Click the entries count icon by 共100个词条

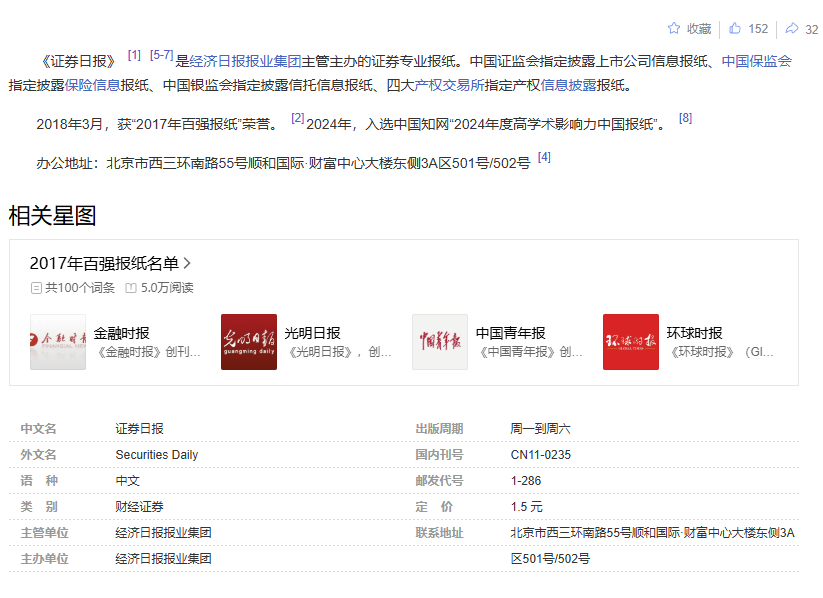[36, 288]
